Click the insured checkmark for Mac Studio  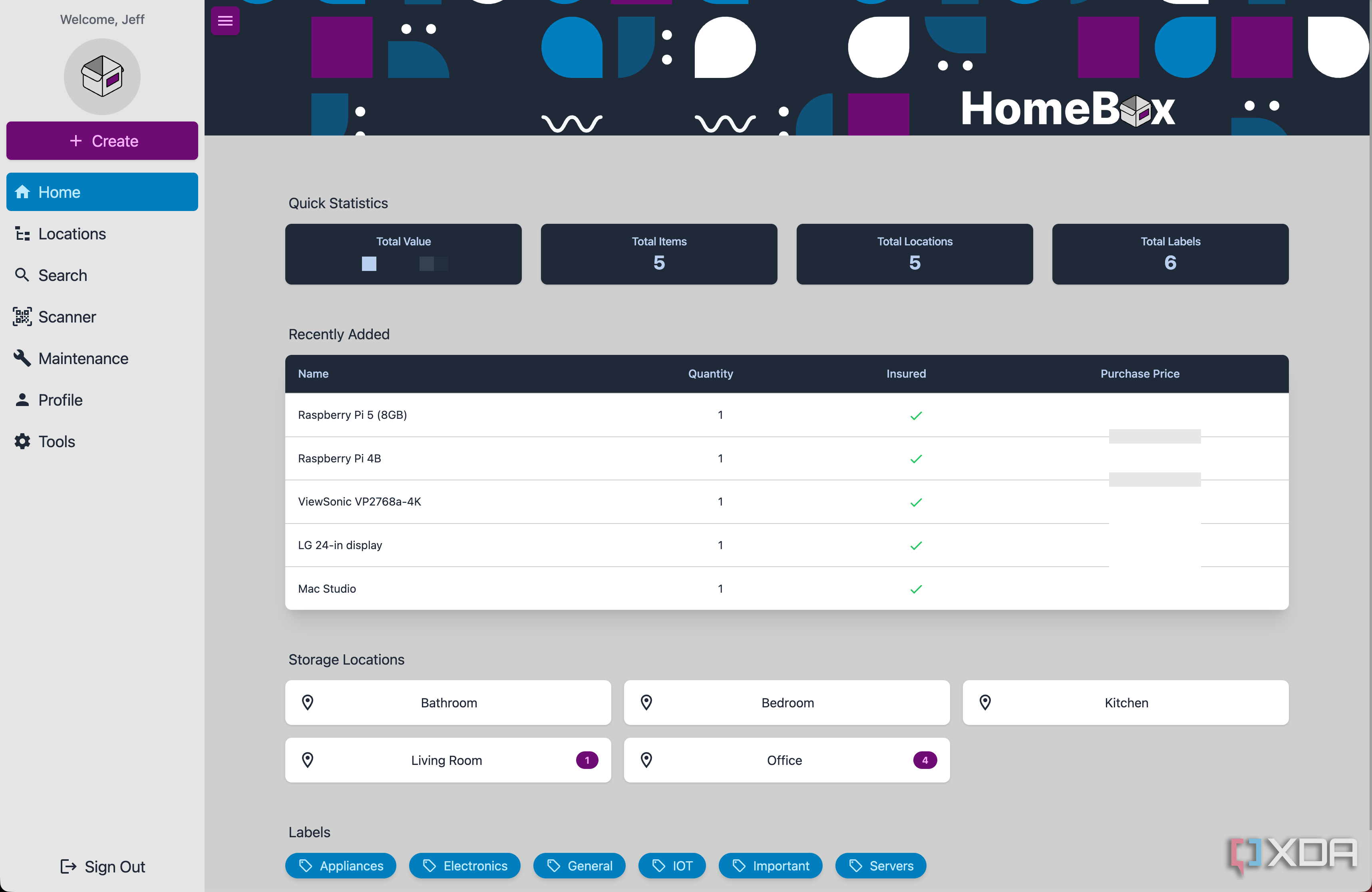click(x=916, y=589)
